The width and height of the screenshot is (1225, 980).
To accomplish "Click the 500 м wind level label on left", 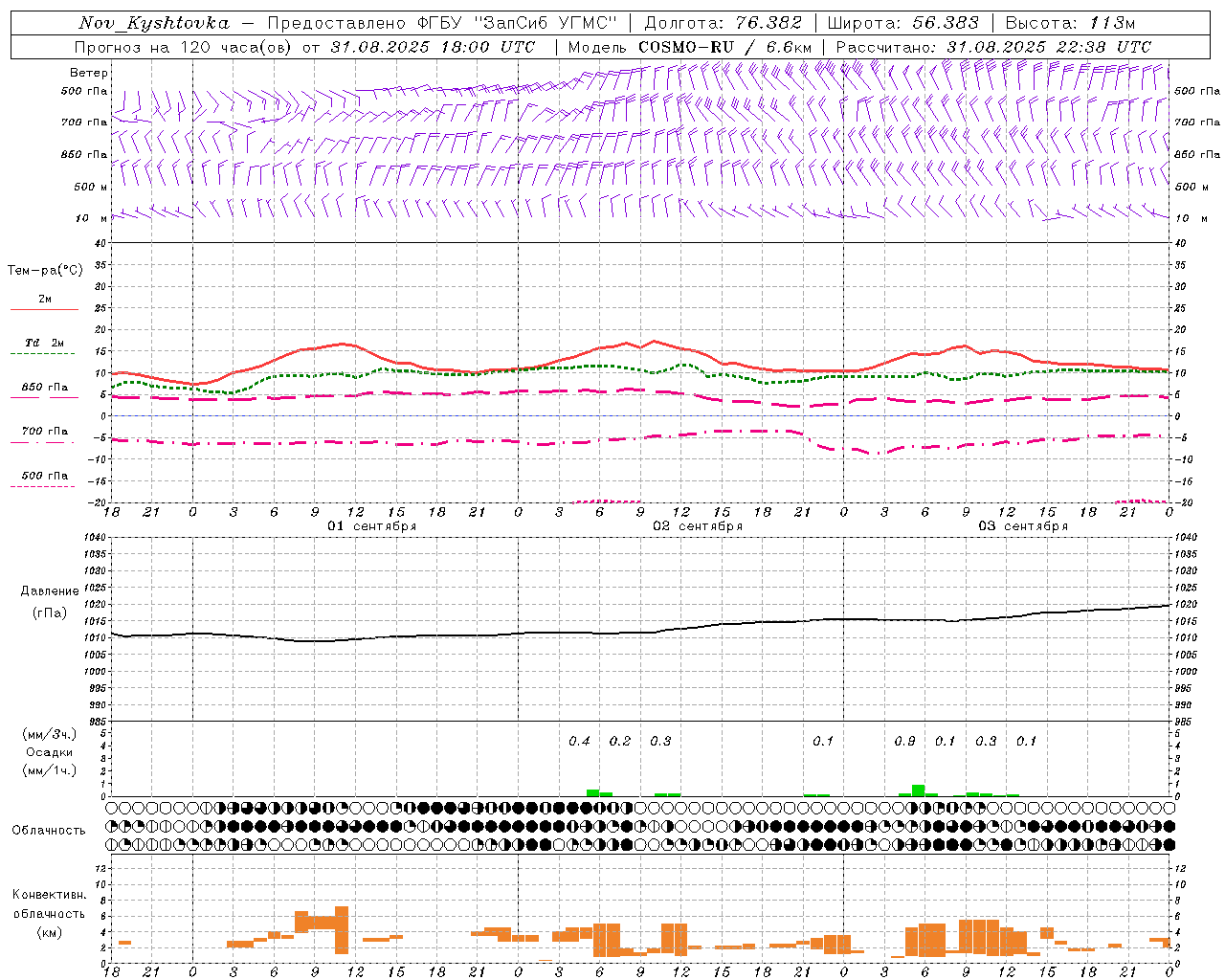I will pos(91,187).
